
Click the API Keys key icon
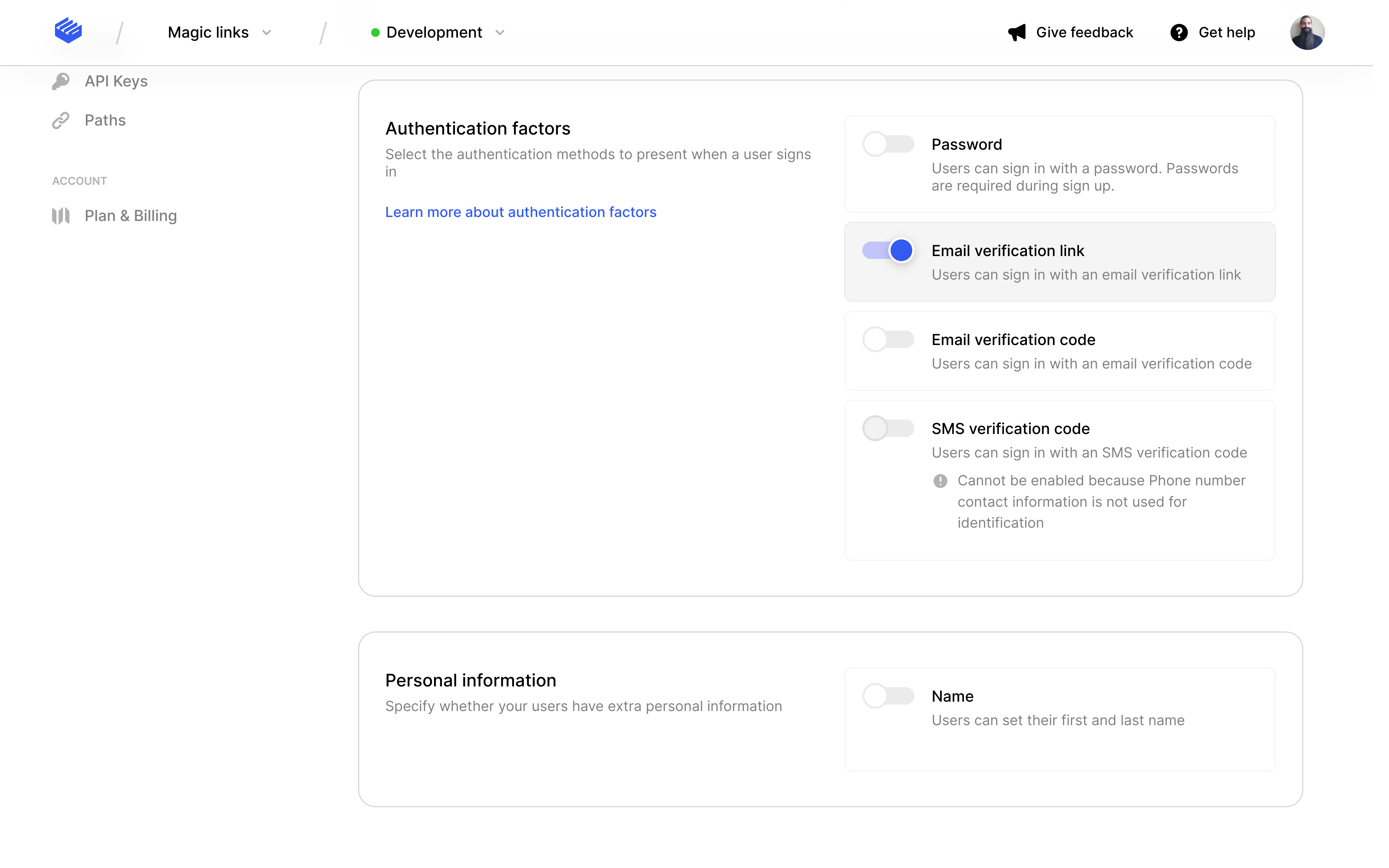pyautogui.click(x=61, y=81)
